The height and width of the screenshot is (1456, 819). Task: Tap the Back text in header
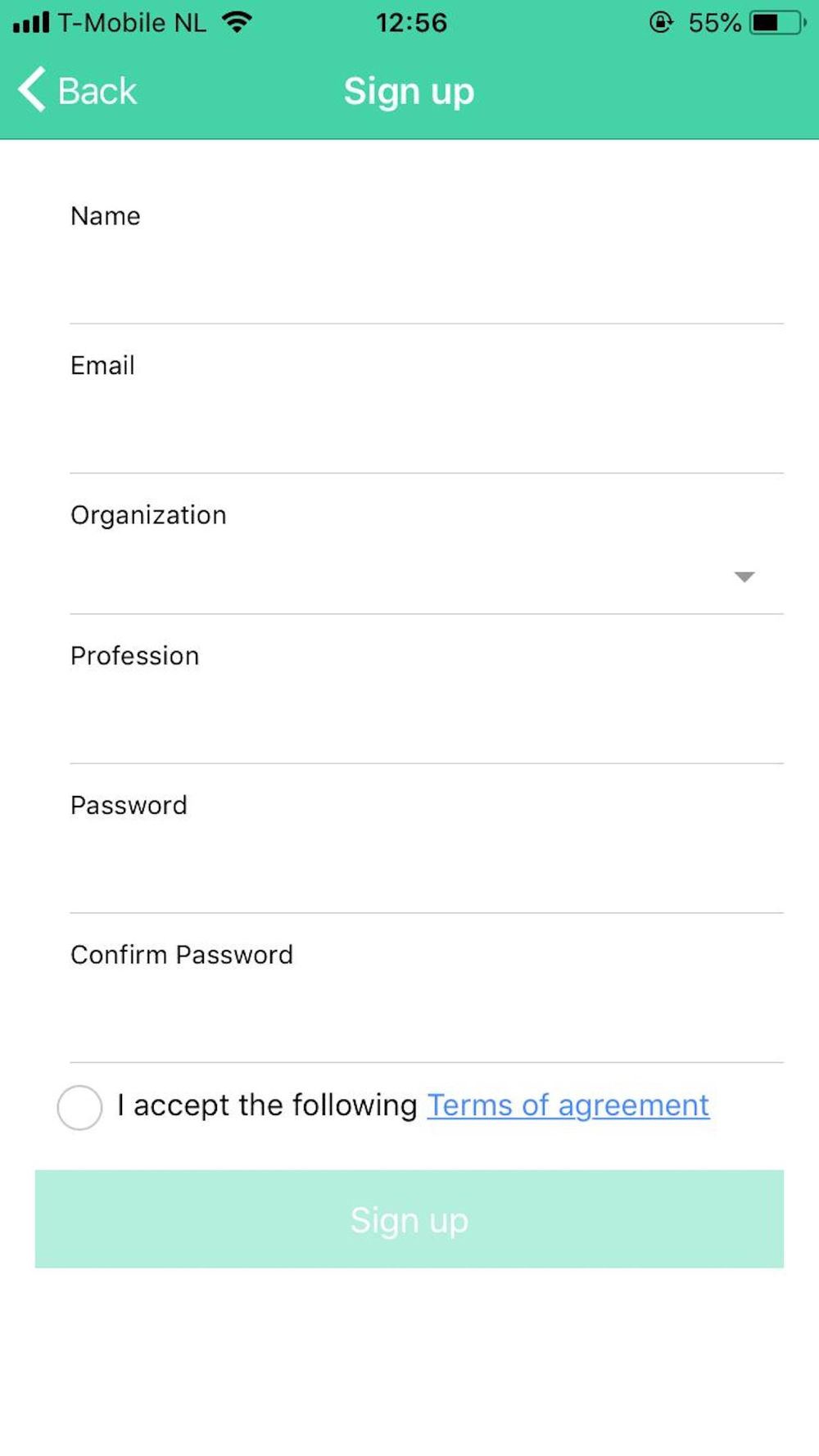coord(97,91)
